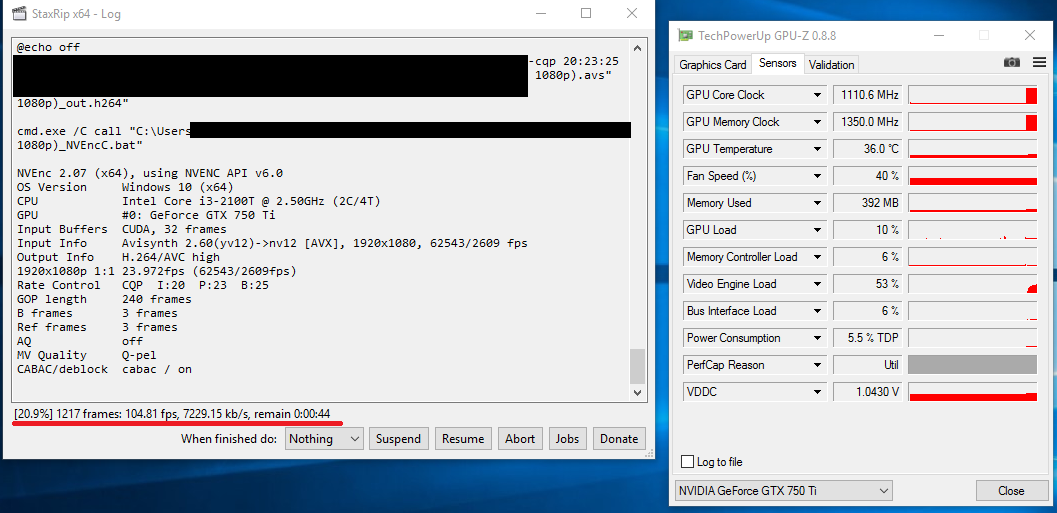Click the Video Engine Load graph
Image resolution: width=1057 pixels, height=513 pixels.
973,284
